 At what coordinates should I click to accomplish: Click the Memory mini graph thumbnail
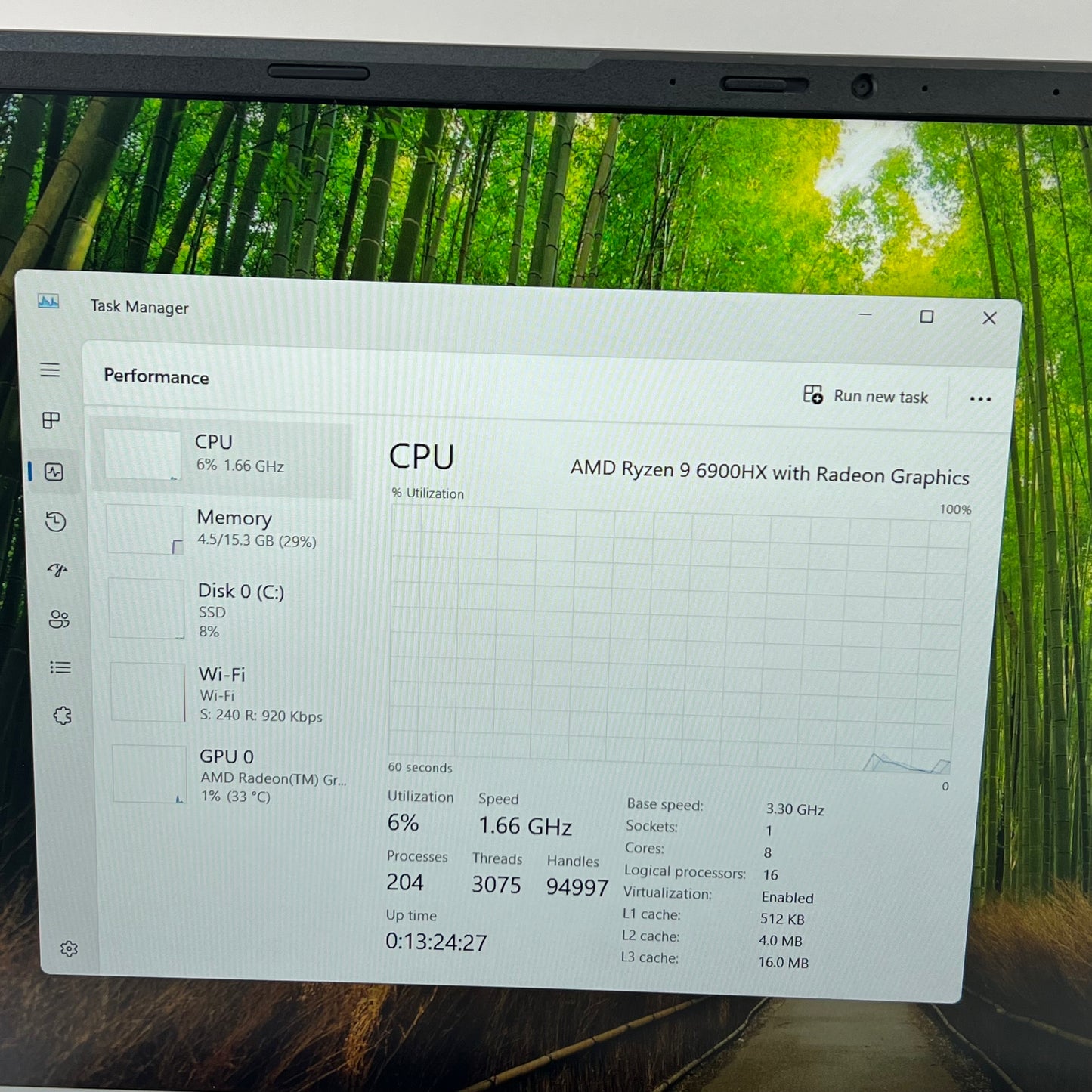[x=144, y=530]
